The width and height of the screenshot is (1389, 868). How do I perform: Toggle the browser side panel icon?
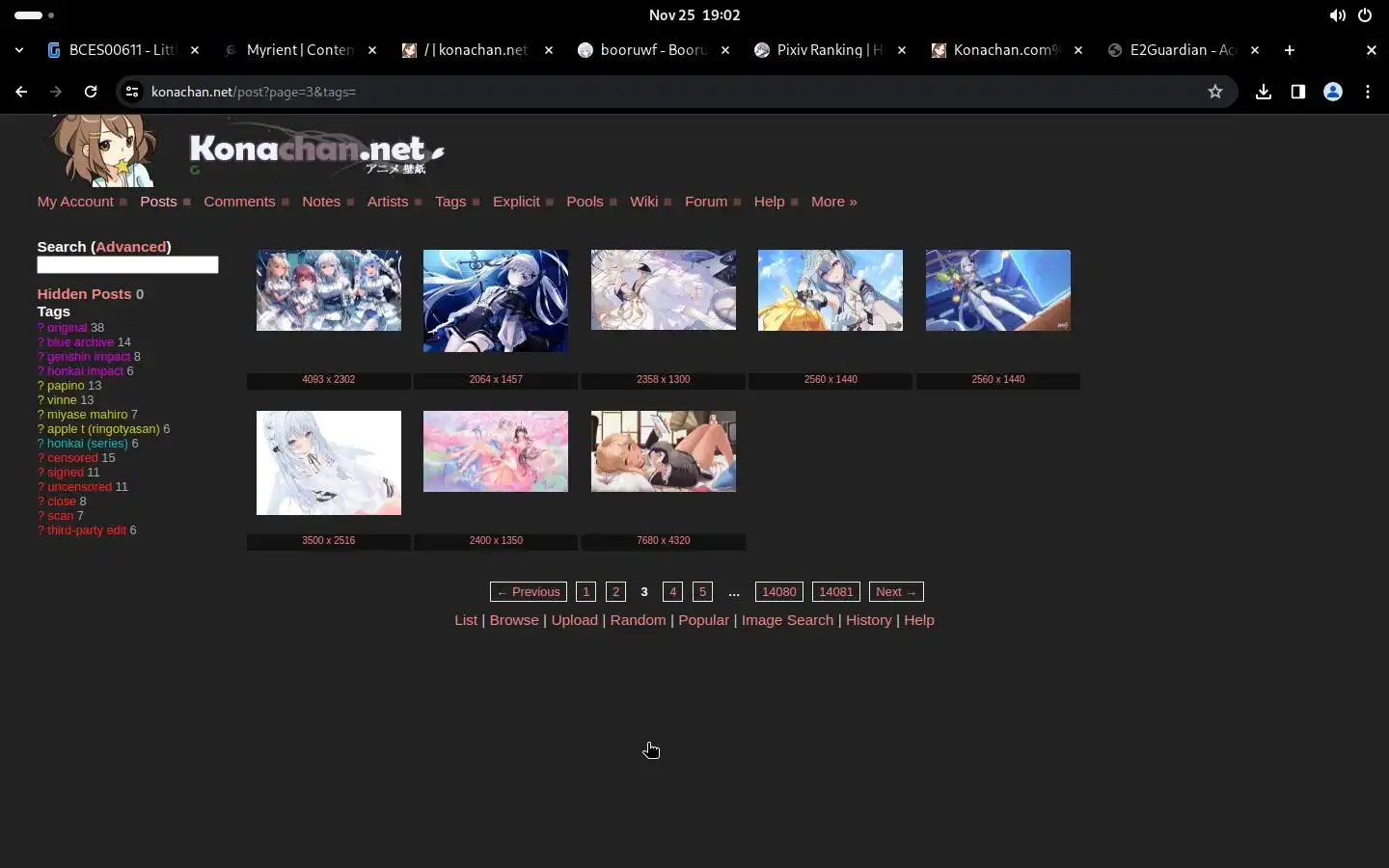(1298, 92)
